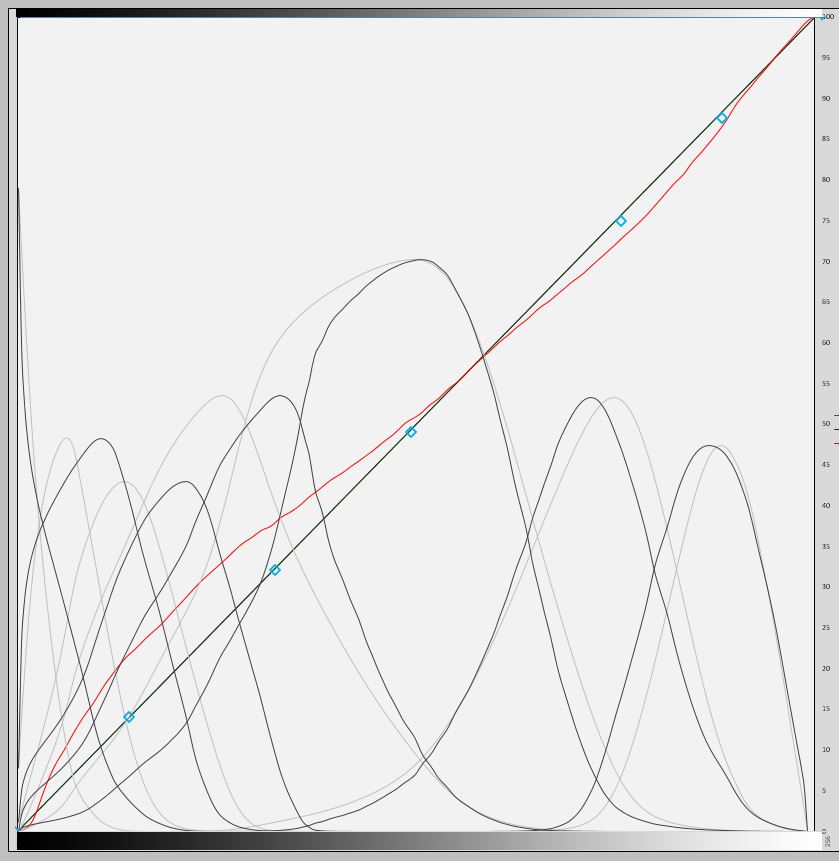Click the black tick marker on right edge
The image size is (839, 861).
[x=836, y=430]
